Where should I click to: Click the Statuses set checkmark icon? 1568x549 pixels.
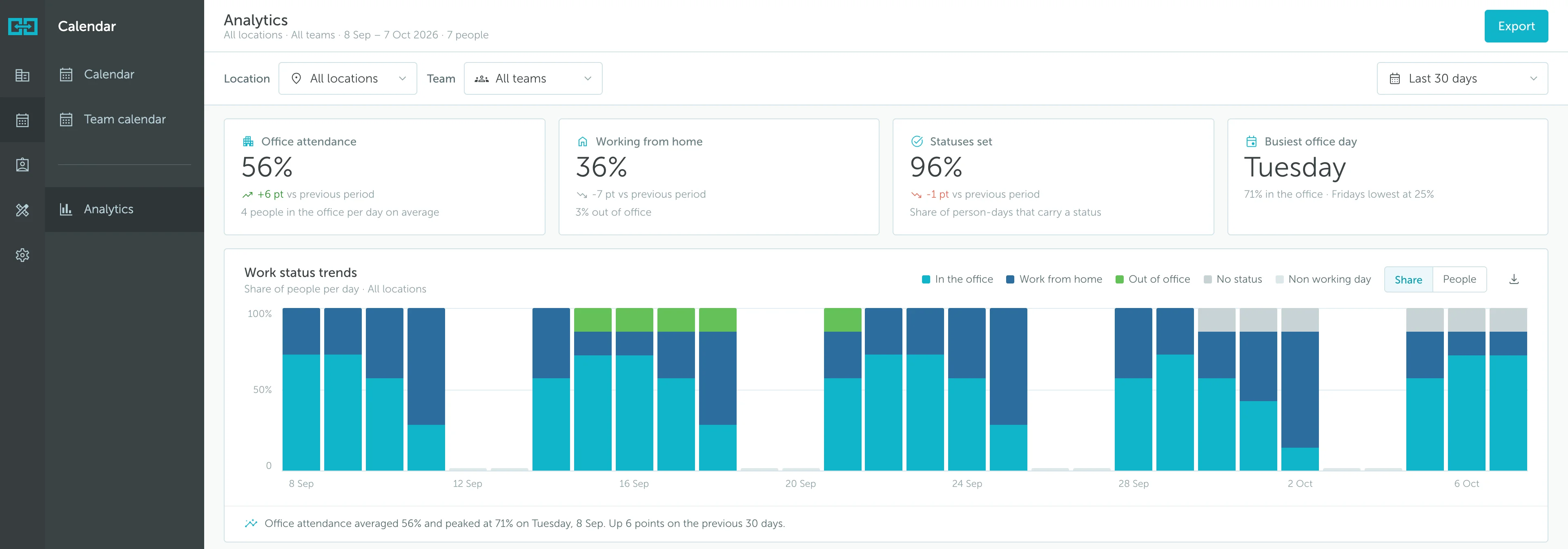click(917, 141)
